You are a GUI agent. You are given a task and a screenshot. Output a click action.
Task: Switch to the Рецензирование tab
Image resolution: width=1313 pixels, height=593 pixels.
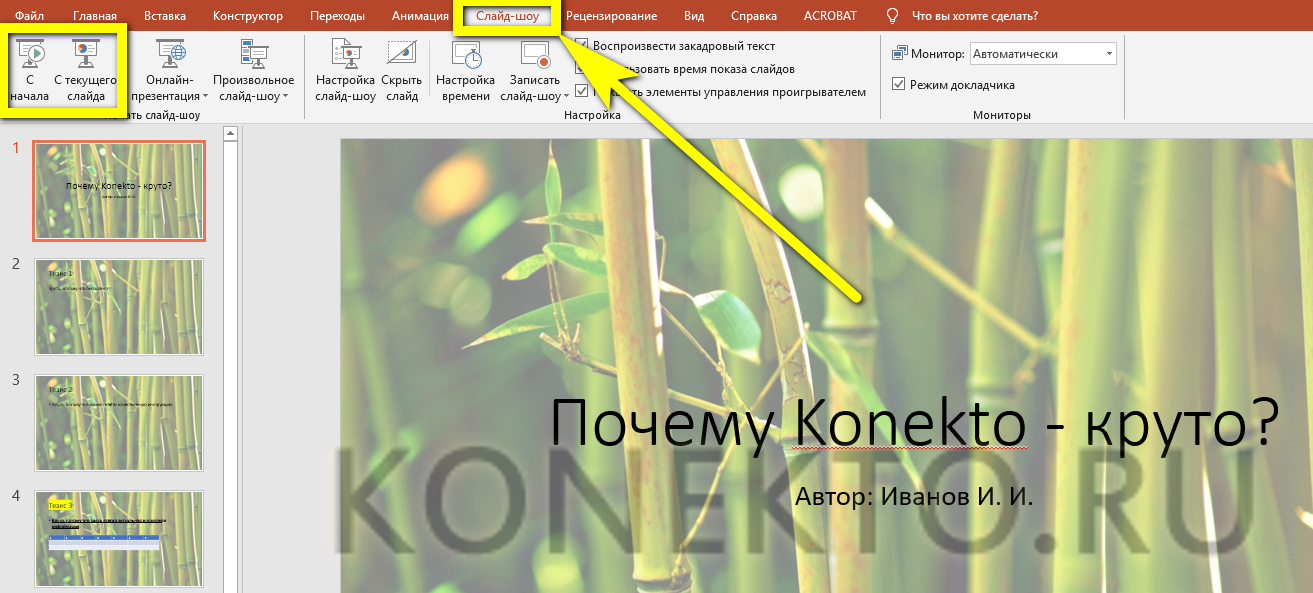click(x=611, y=16)
